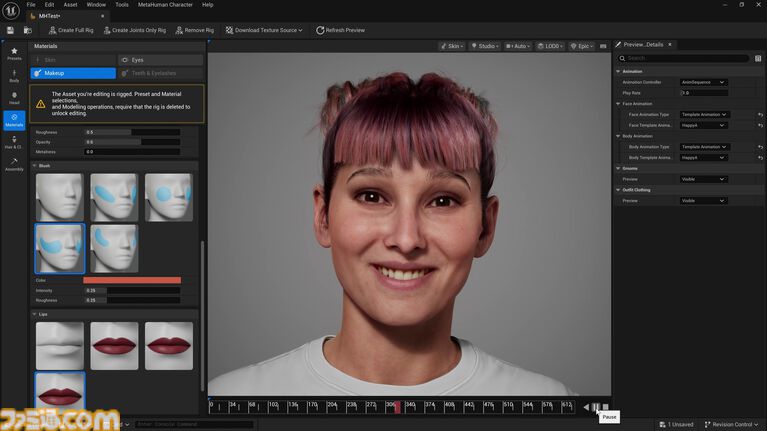
Task: Click the blush Intensity slider
Action: pyautogui.click(x=132, y=291)
